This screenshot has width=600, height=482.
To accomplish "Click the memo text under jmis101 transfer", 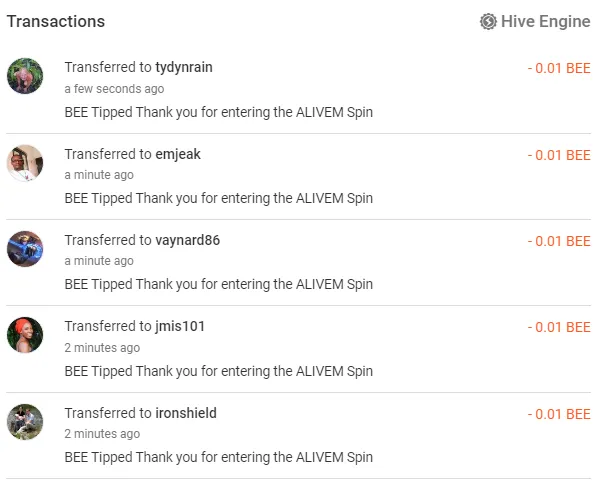I will tap(218, 371).
